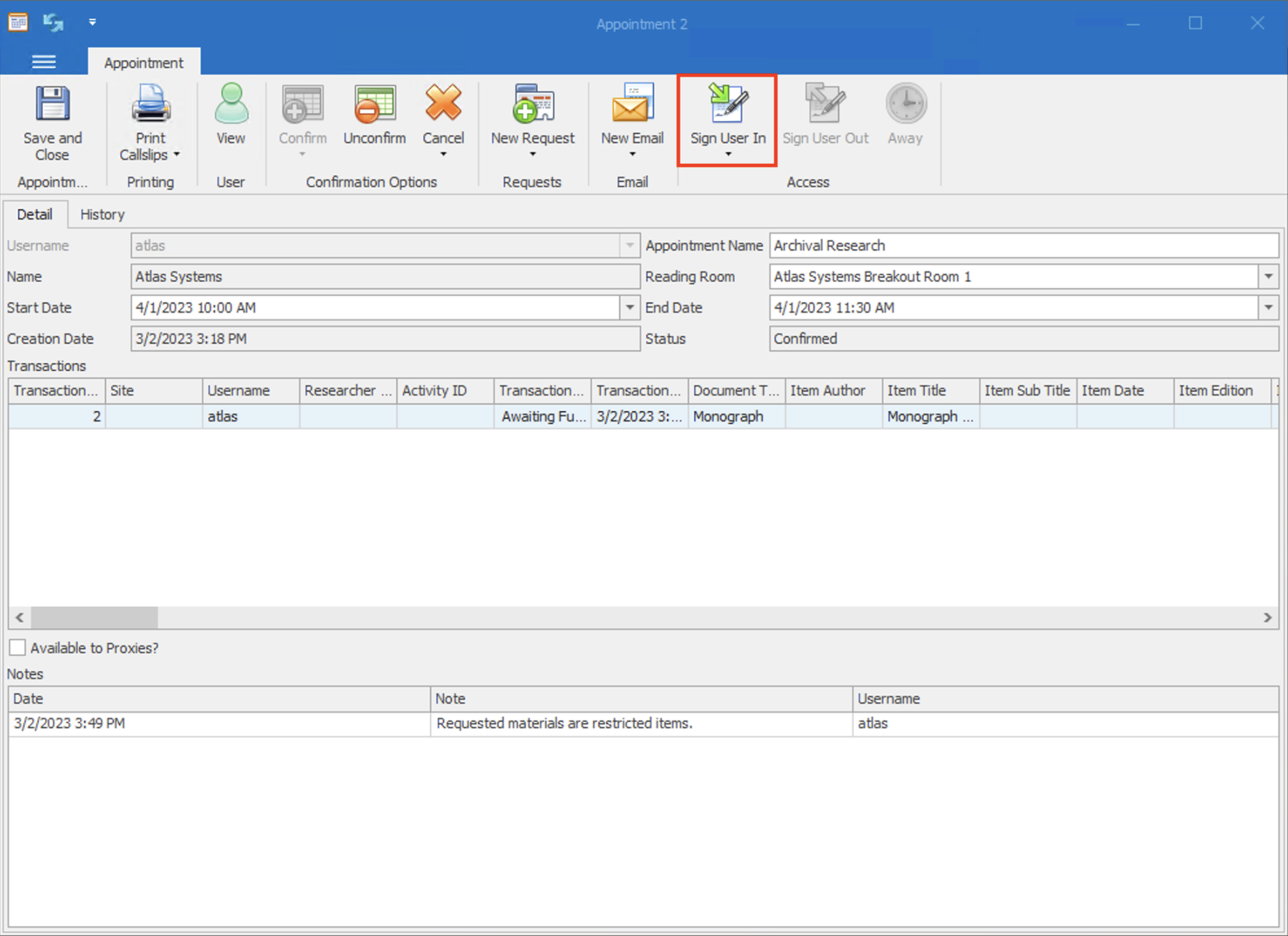
Task: Click the Document Type column header
Action: [736, 391]
